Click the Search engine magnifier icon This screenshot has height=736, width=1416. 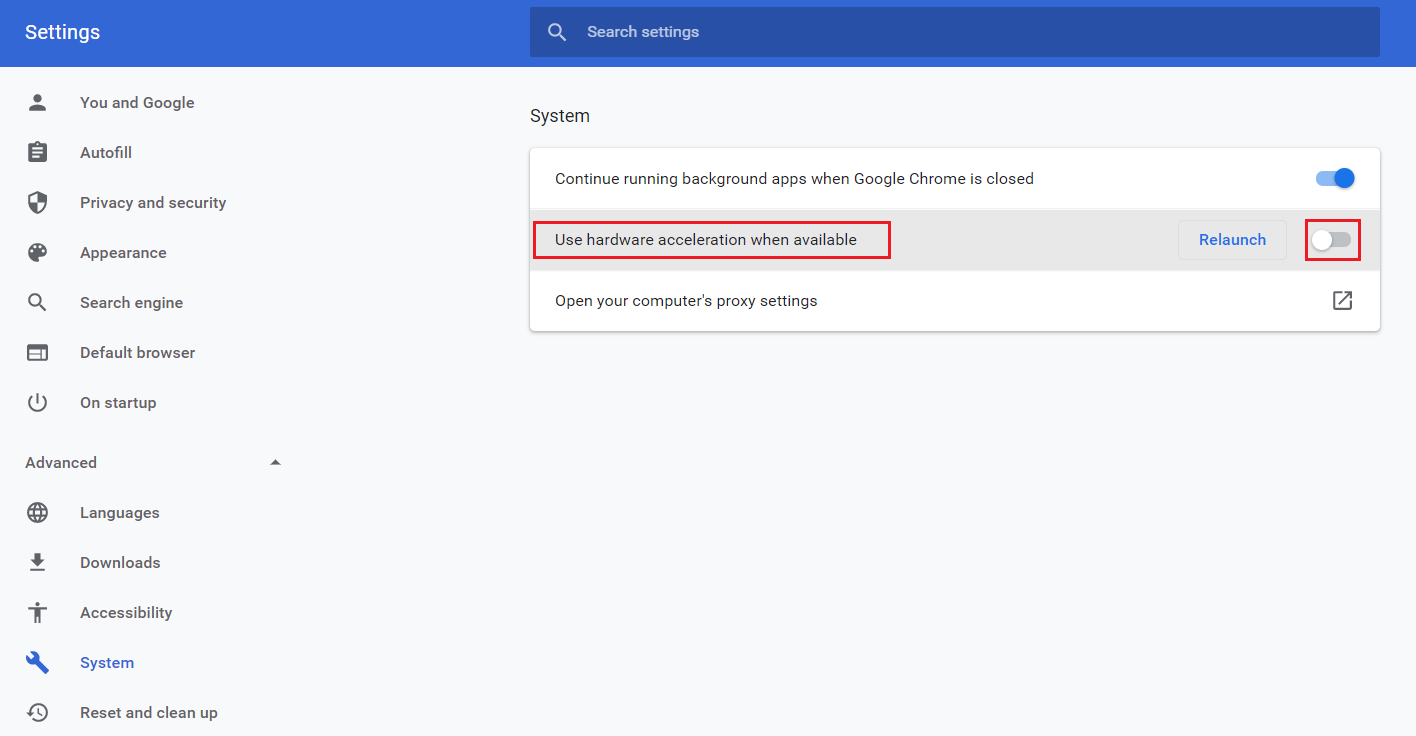pyautogui.click(x=37, y=302)
